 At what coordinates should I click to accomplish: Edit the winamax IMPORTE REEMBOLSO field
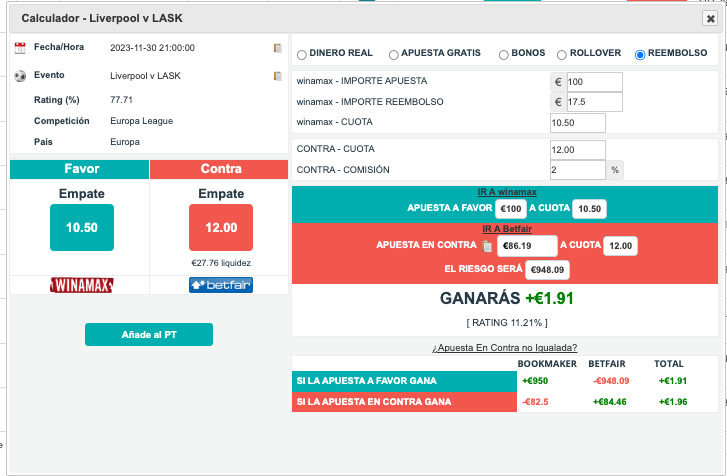coord(594,102)
